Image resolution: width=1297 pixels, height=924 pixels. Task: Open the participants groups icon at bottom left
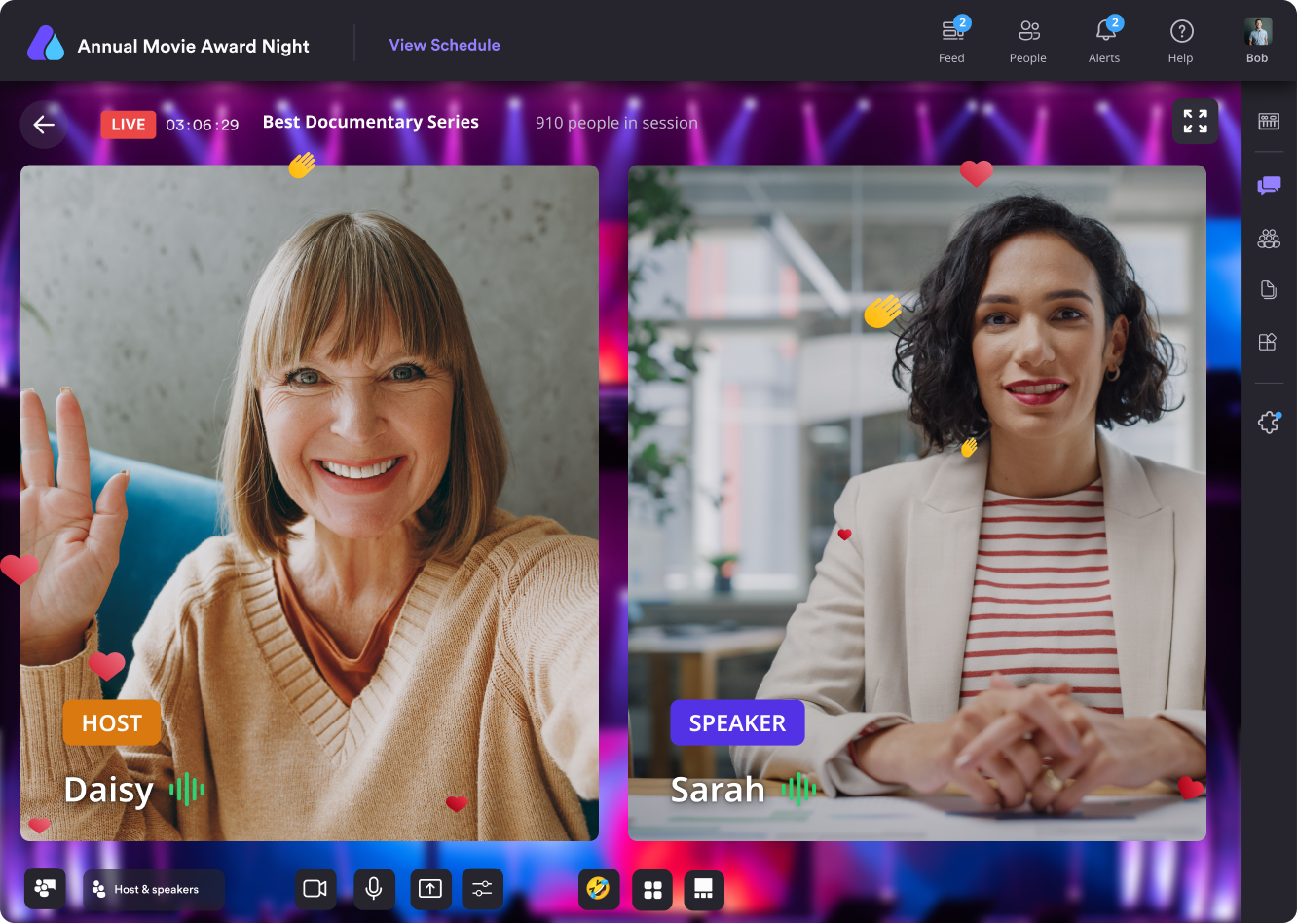pyautogui.click(x=45, y=888)
